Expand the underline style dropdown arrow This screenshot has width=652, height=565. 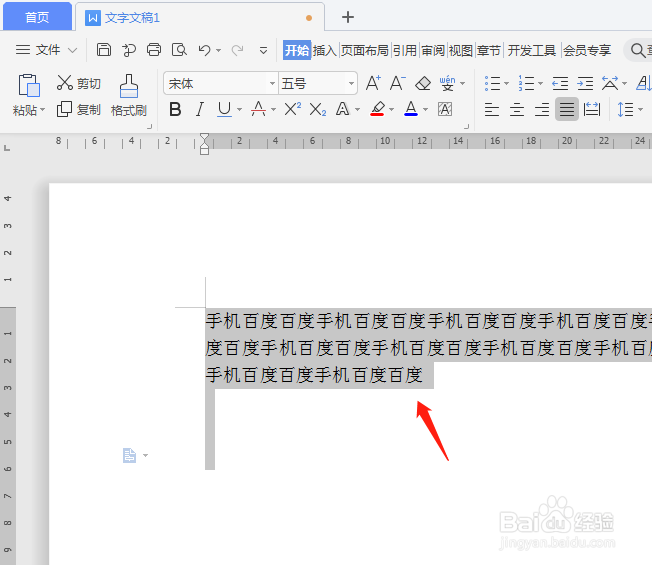pos(239,110)
